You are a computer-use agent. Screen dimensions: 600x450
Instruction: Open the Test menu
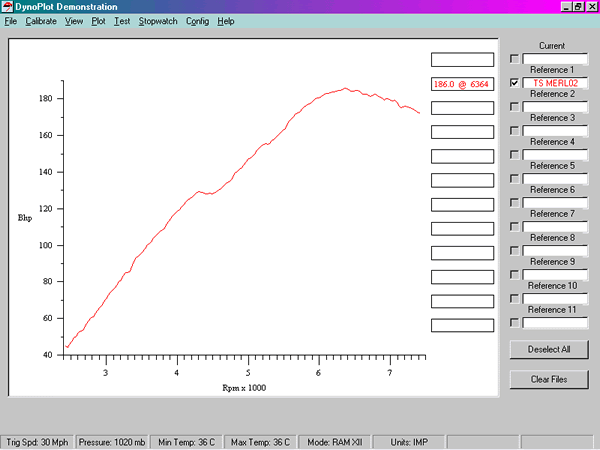click(x=122, y=21)
